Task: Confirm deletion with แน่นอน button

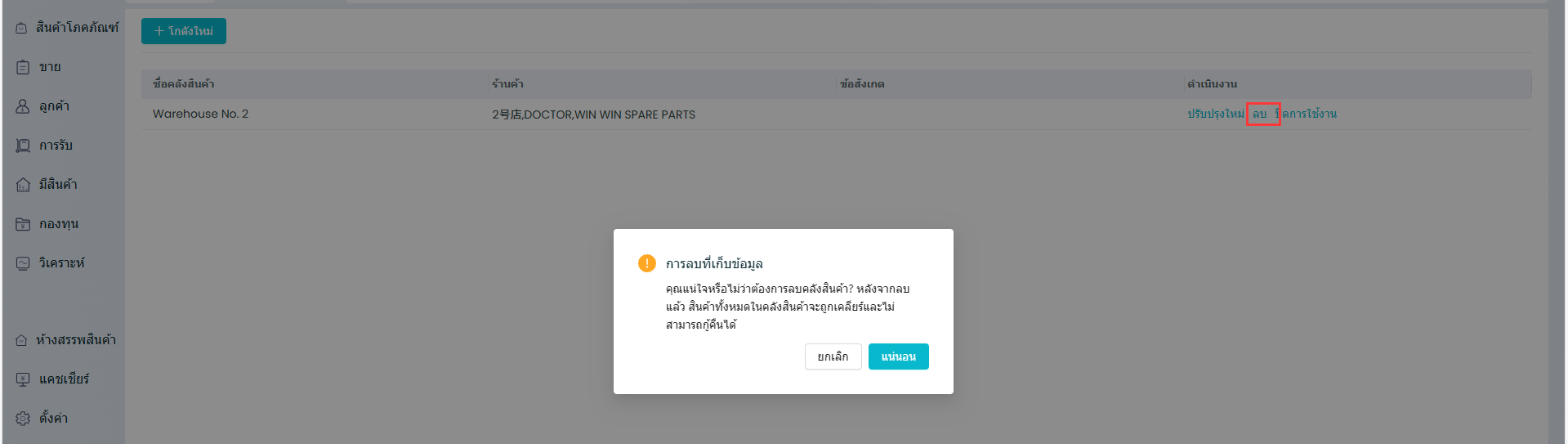Action: (x=898, y=357)
